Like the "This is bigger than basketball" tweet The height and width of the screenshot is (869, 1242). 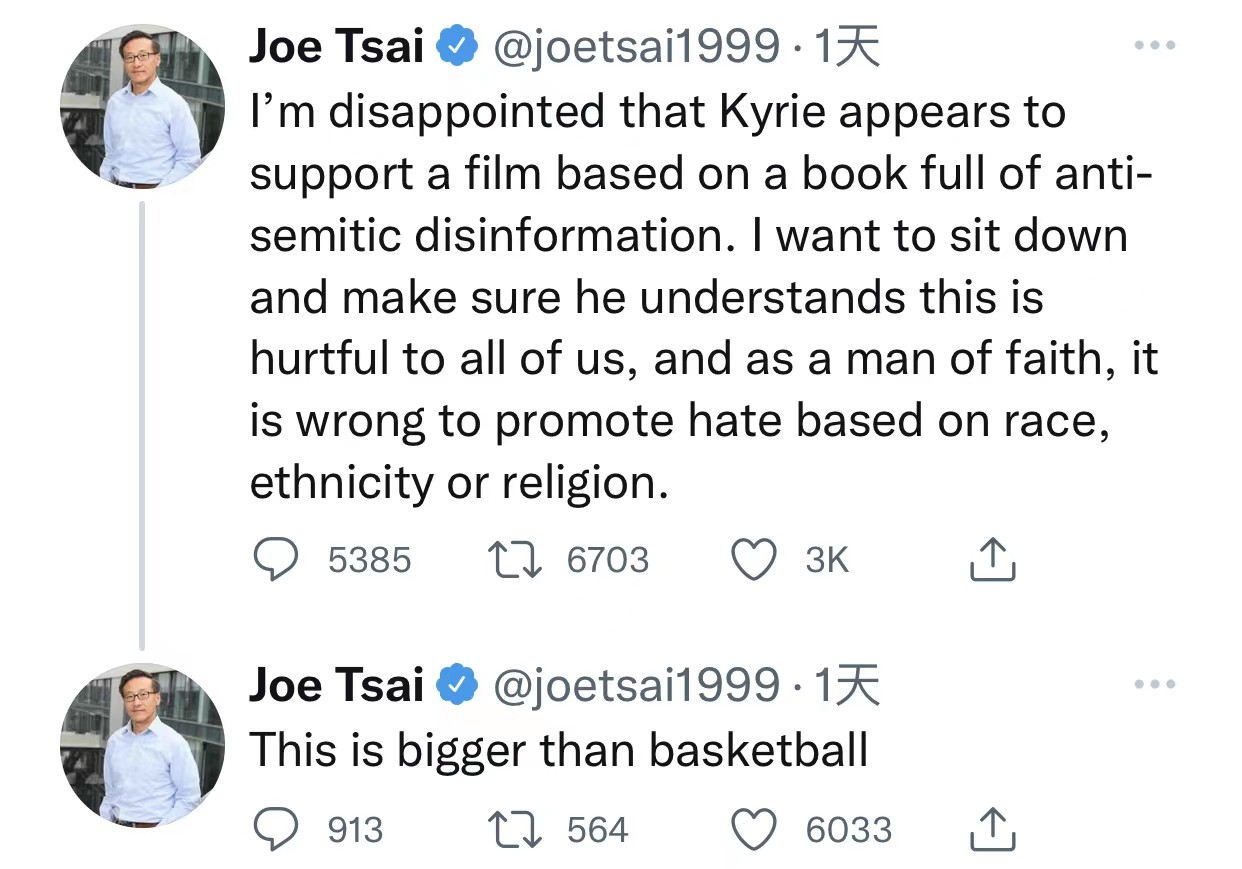pyautogui.click(x=755, y=830)
